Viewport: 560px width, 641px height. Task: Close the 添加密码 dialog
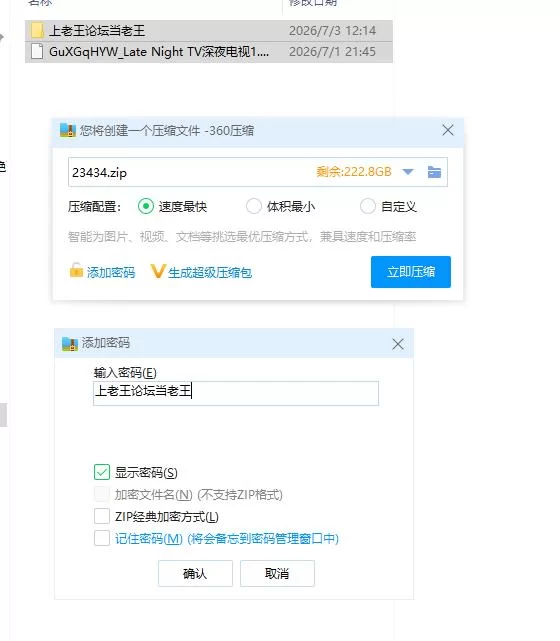(x=398, y=344)
